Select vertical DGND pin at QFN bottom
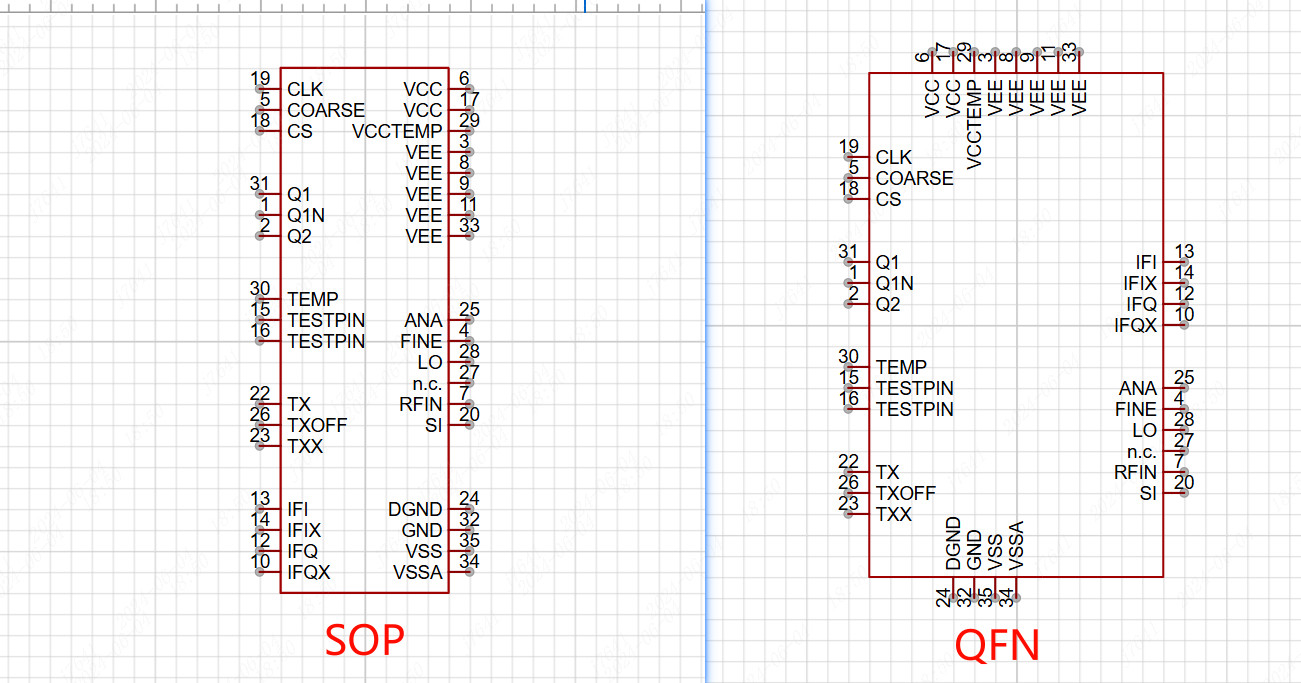The height and width of the screenshot is (683, 1301). click(x=953, y=545)
